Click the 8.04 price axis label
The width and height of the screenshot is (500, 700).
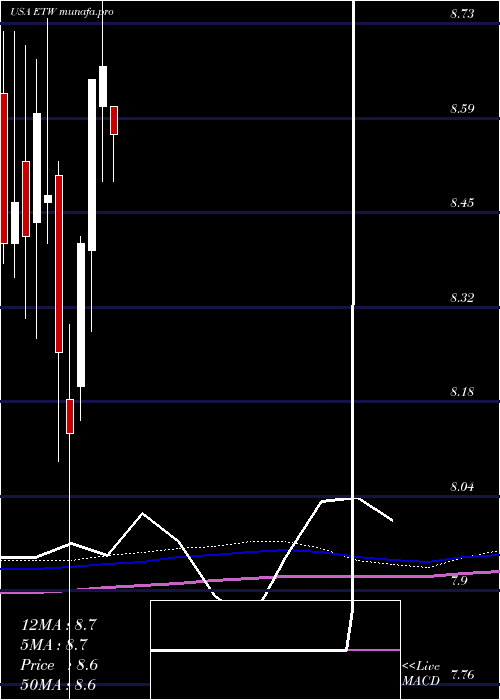click(462, 487)
